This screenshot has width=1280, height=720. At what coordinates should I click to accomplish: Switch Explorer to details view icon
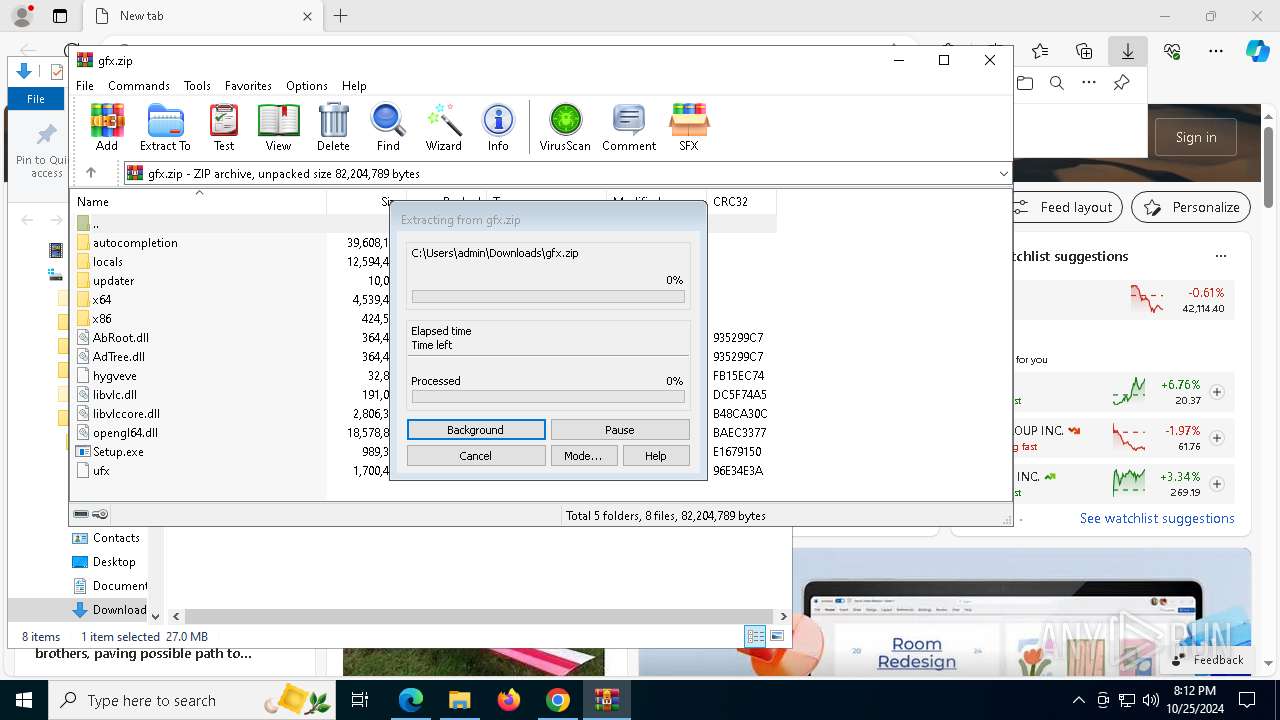755,636
